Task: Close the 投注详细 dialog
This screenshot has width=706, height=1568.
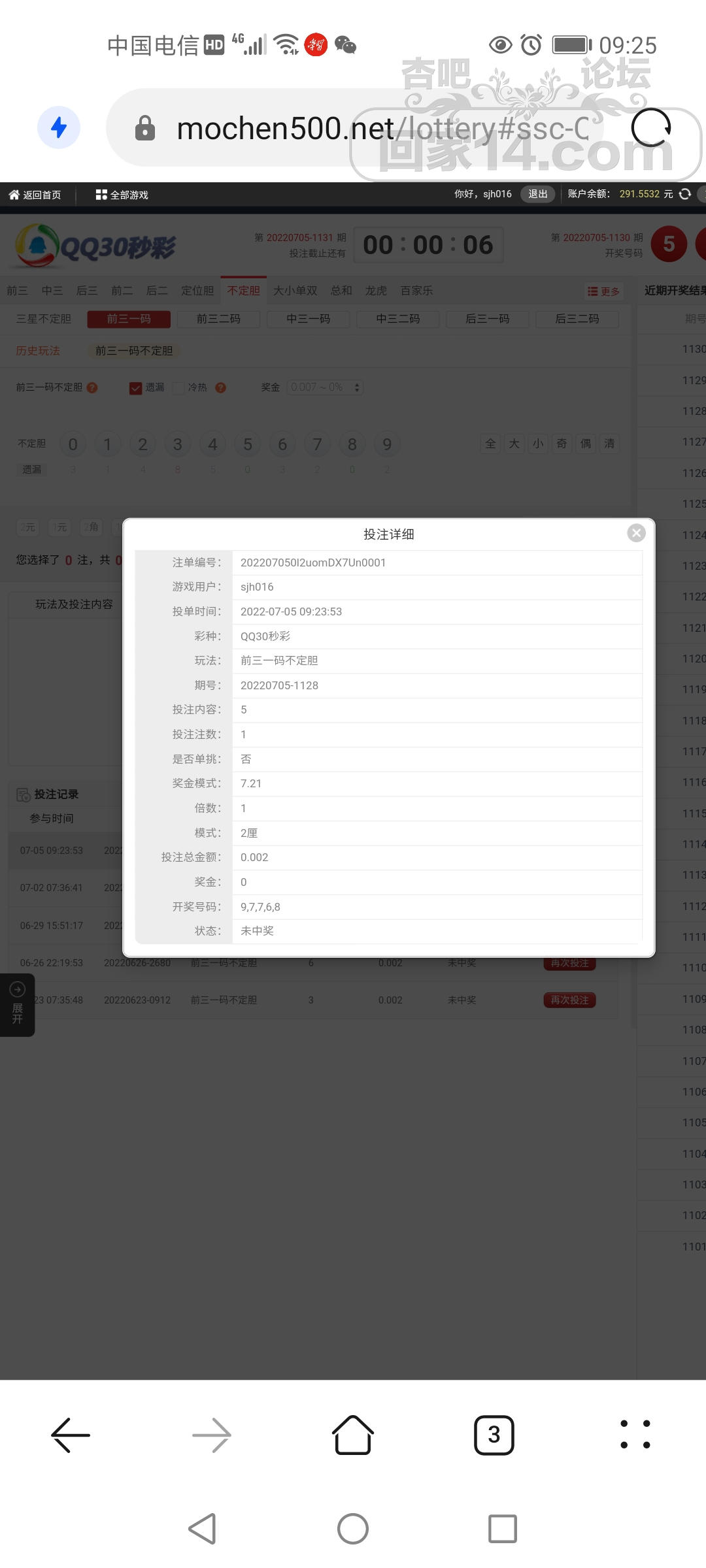Action: pyautogui.click(x=636, y=533)
